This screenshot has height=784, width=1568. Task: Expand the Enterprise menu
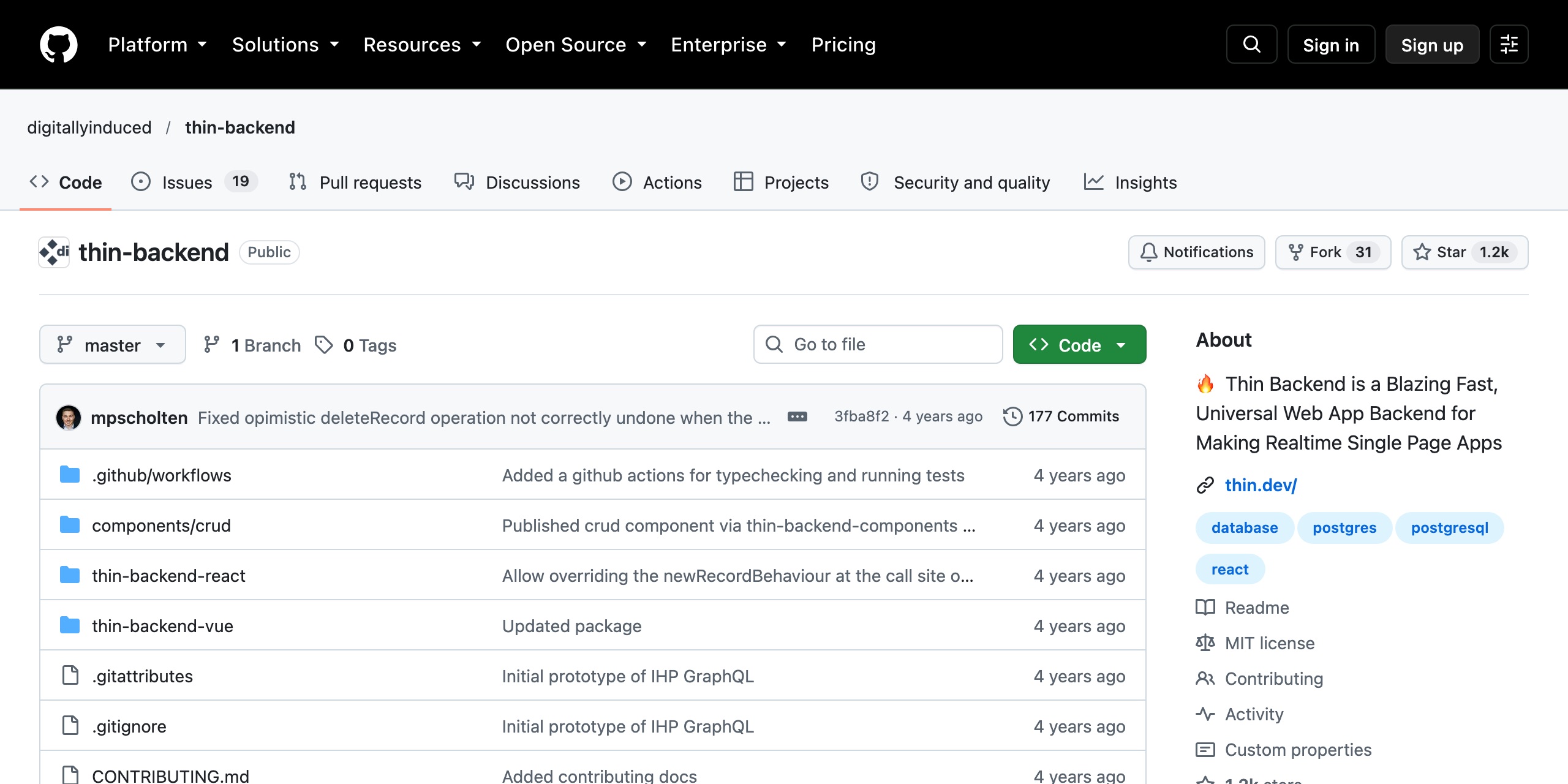click(x=728, y=44)
